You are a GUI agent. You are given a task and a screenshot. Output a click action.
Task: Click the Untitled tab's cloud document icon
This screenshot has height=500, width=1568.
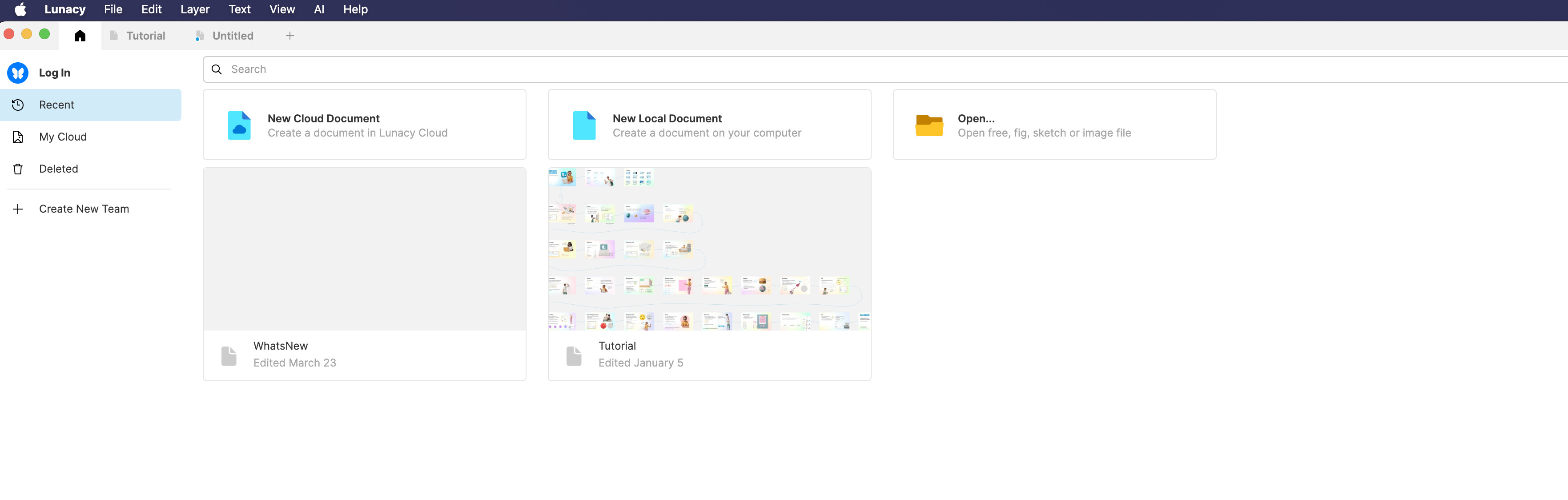[x=199, y=36]
